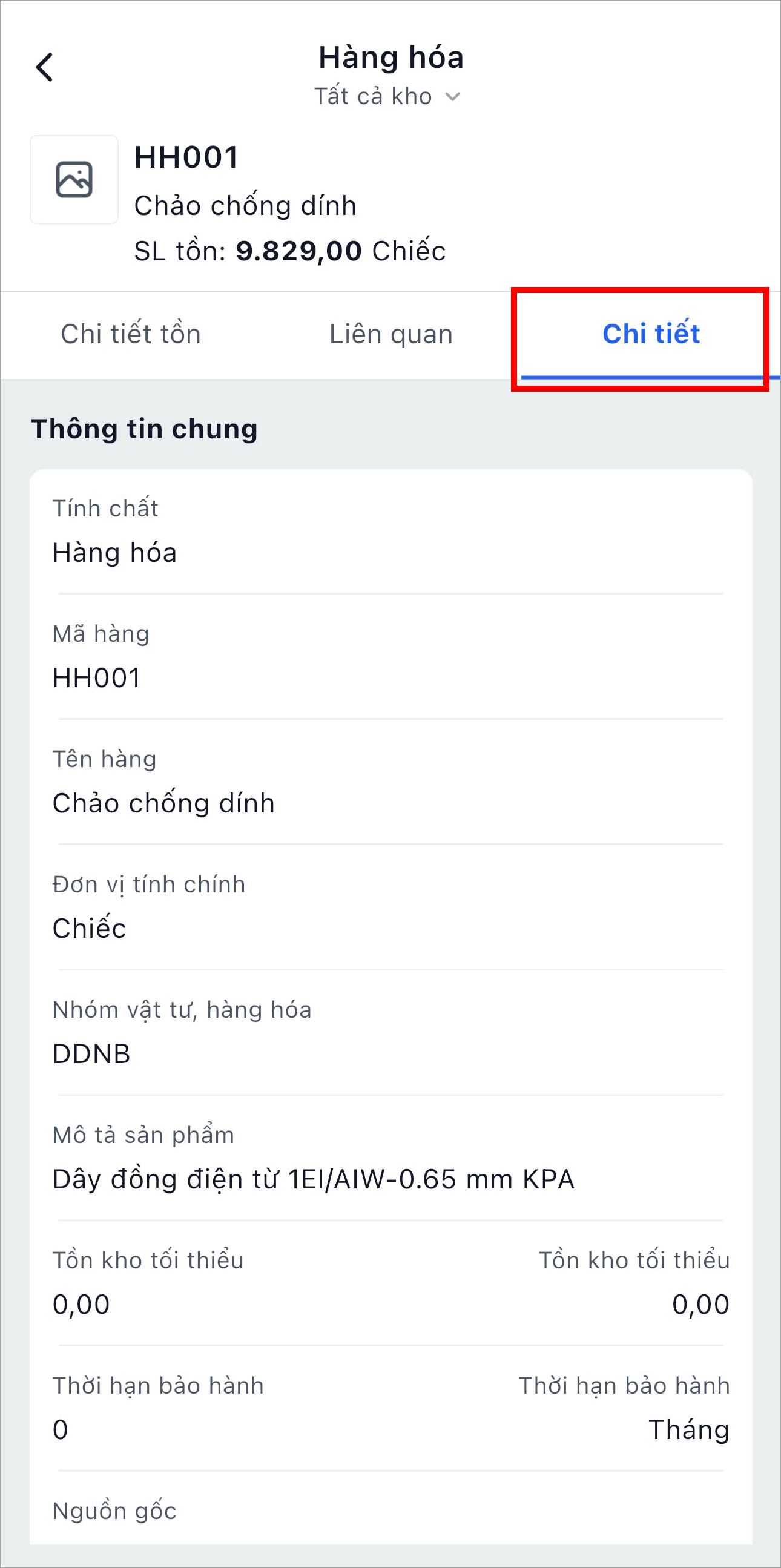Tap the "Mô tả sản phẩm" description text
Image resolution: width=781 pixels, height=1568 pixels.
(x=314, y=1180)
